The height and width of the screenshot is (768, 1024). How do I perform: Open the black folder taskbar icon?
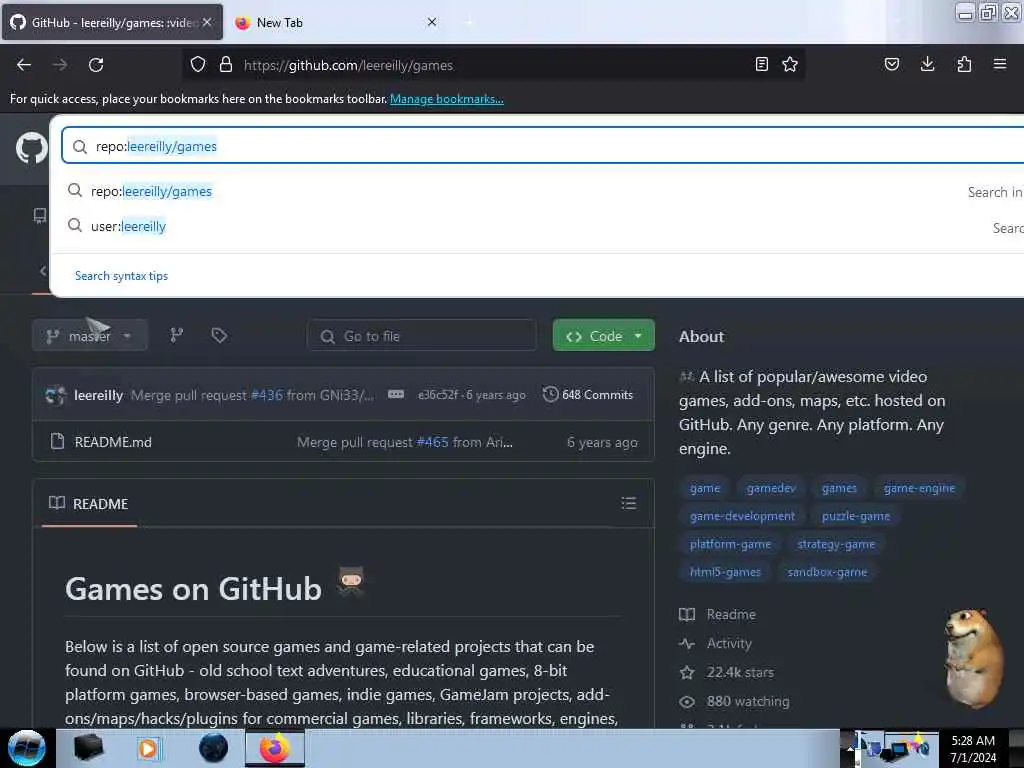tap(89, 748)
